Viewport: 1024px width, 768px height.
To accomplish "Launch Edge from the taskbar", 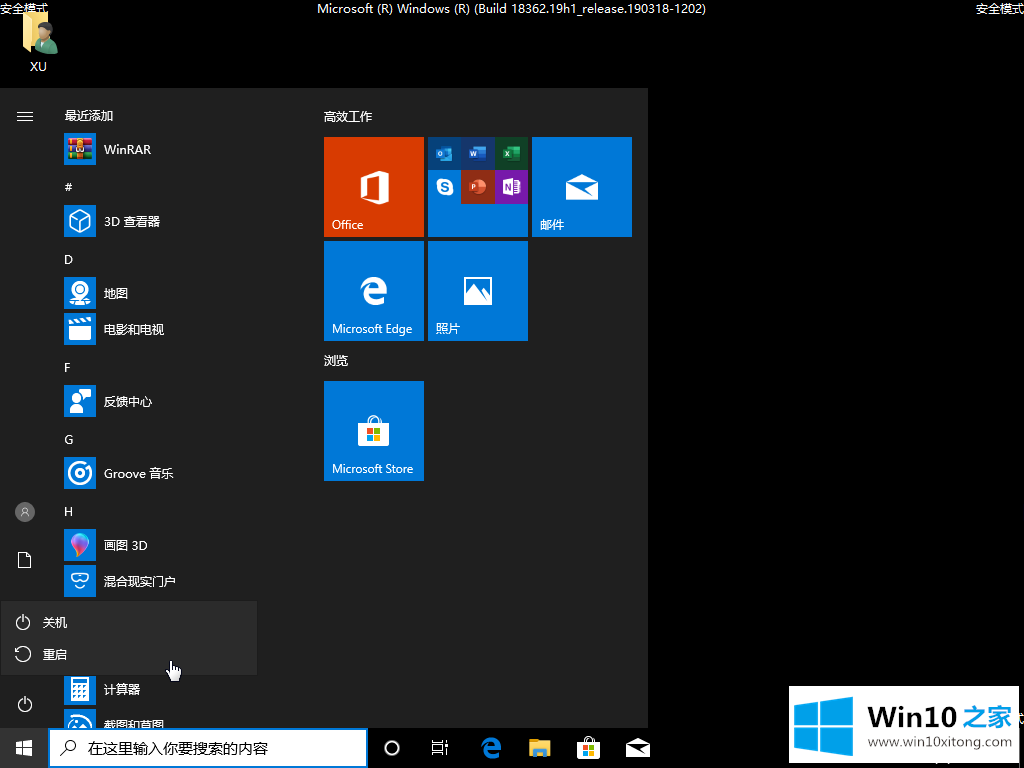I will pyautogui.click(x=491, y=748).
